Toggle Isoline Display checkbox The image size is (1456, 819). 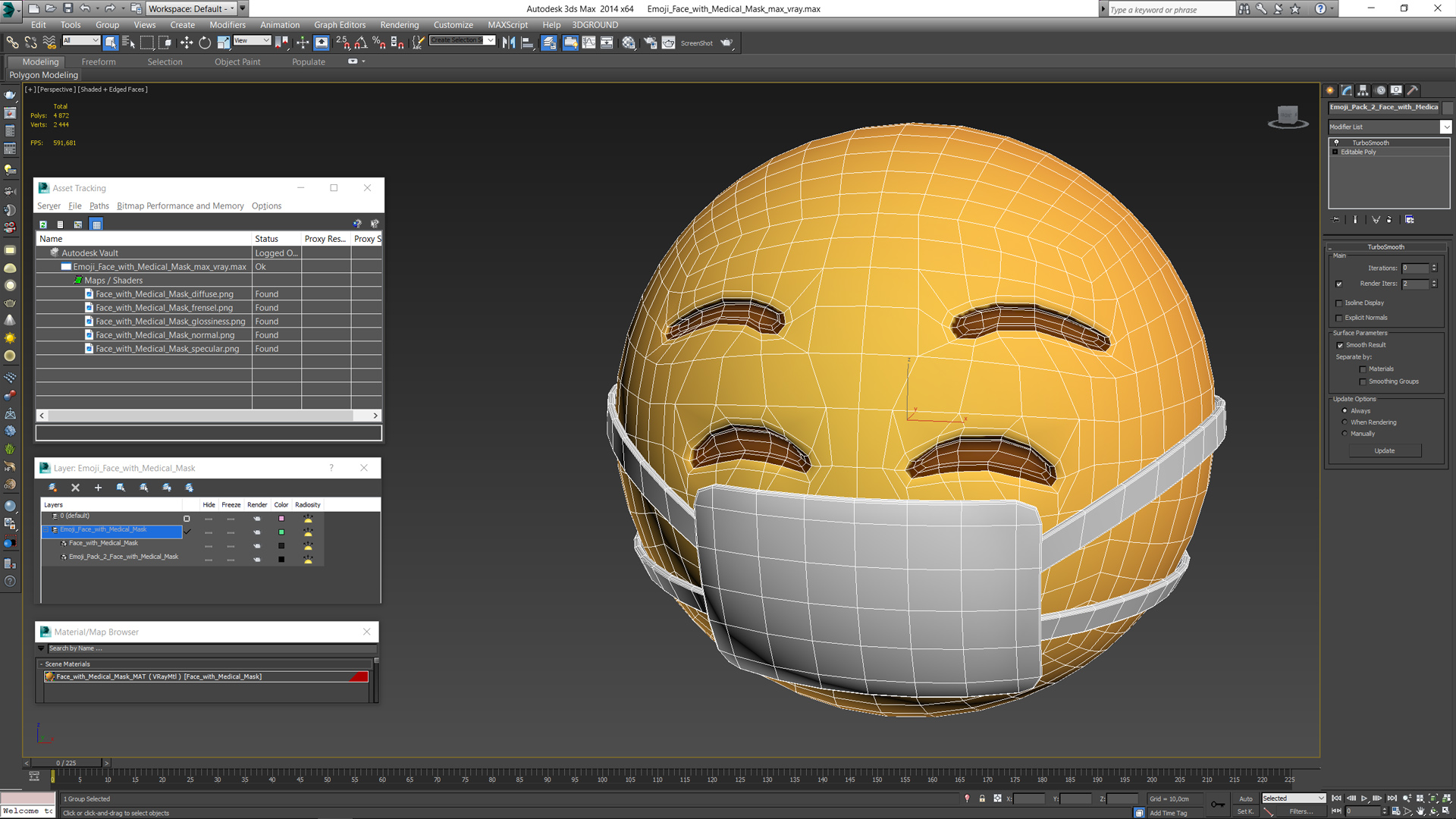(1339, 303)
